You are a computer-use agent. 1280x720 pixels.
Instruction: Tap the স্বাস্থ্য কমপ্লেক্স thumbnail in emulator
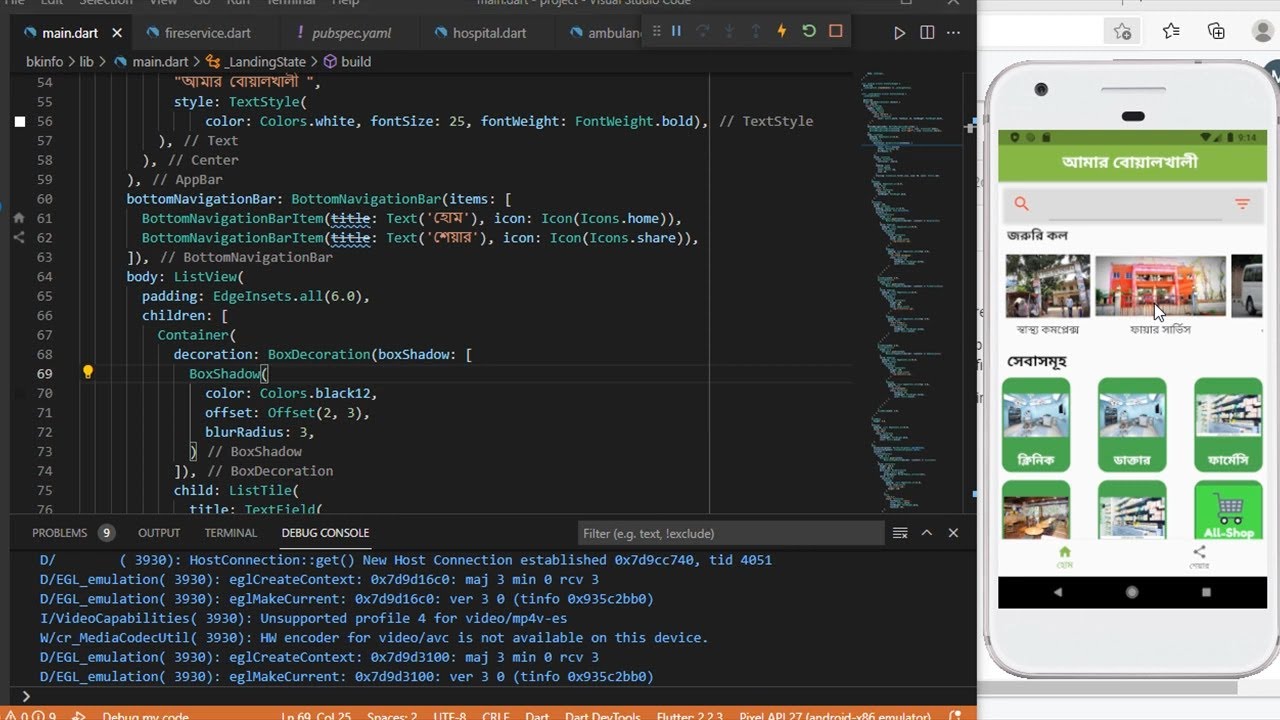(x=1047, y=286)
